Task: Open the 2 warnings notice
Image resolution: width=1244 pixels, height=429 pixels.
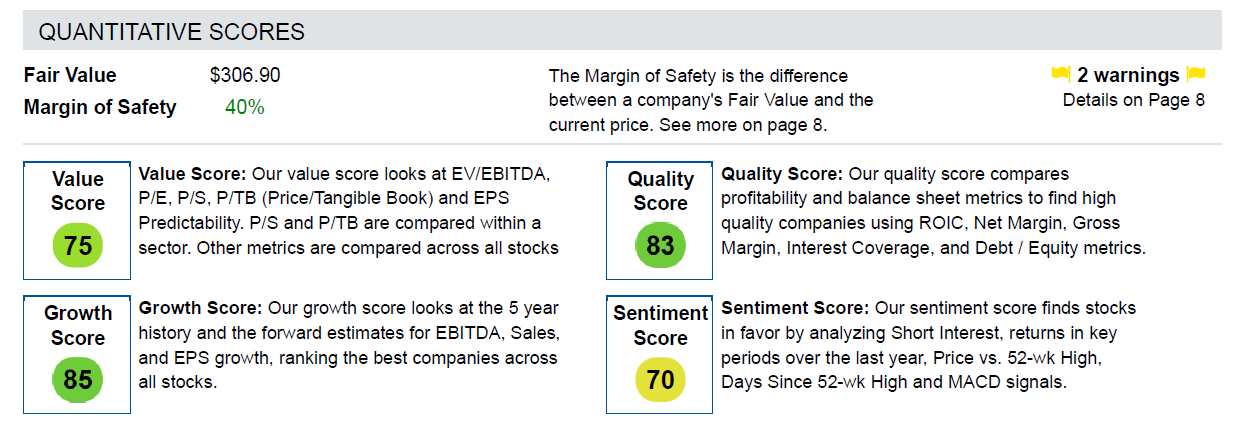Action: pyautogui.click(x=1129, y=75)
